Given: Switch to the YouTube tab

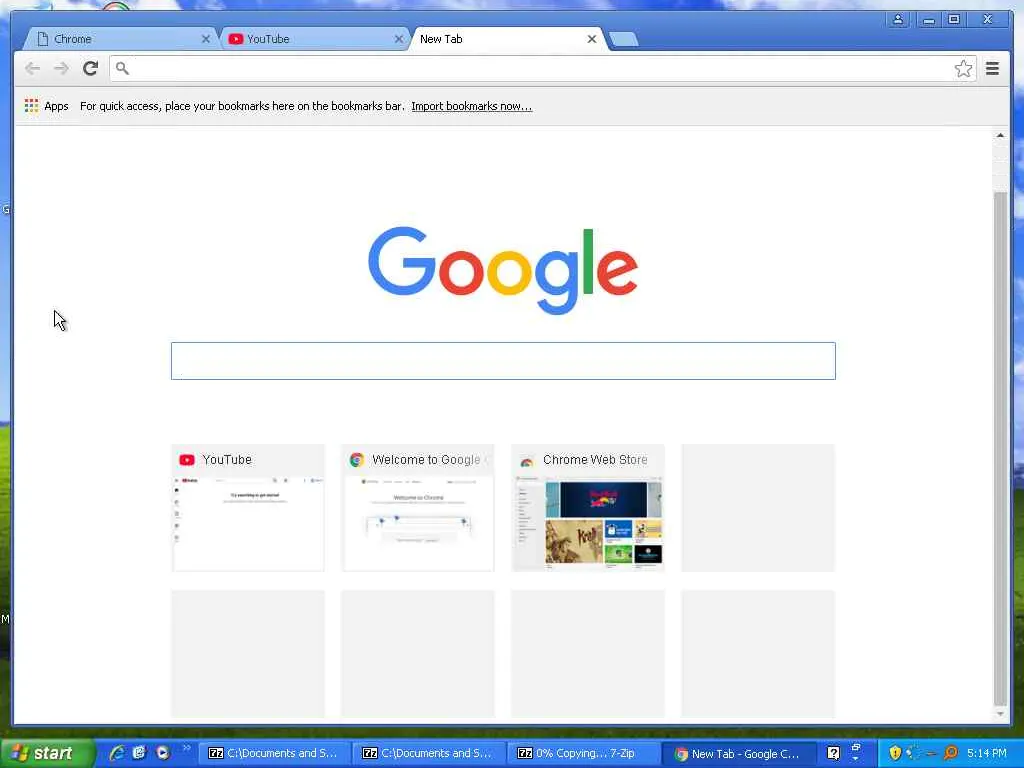Looking at the screenshot, I should point(315,39).
